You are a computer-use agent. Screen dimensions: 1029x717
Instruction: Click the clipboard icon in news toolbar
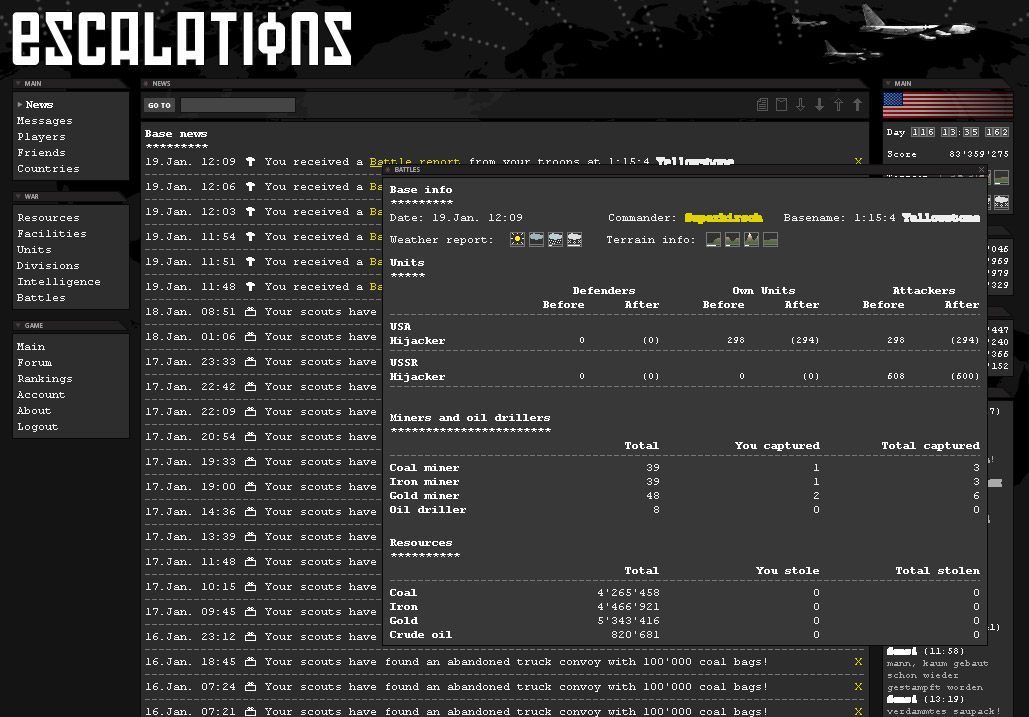click(782, 105)
